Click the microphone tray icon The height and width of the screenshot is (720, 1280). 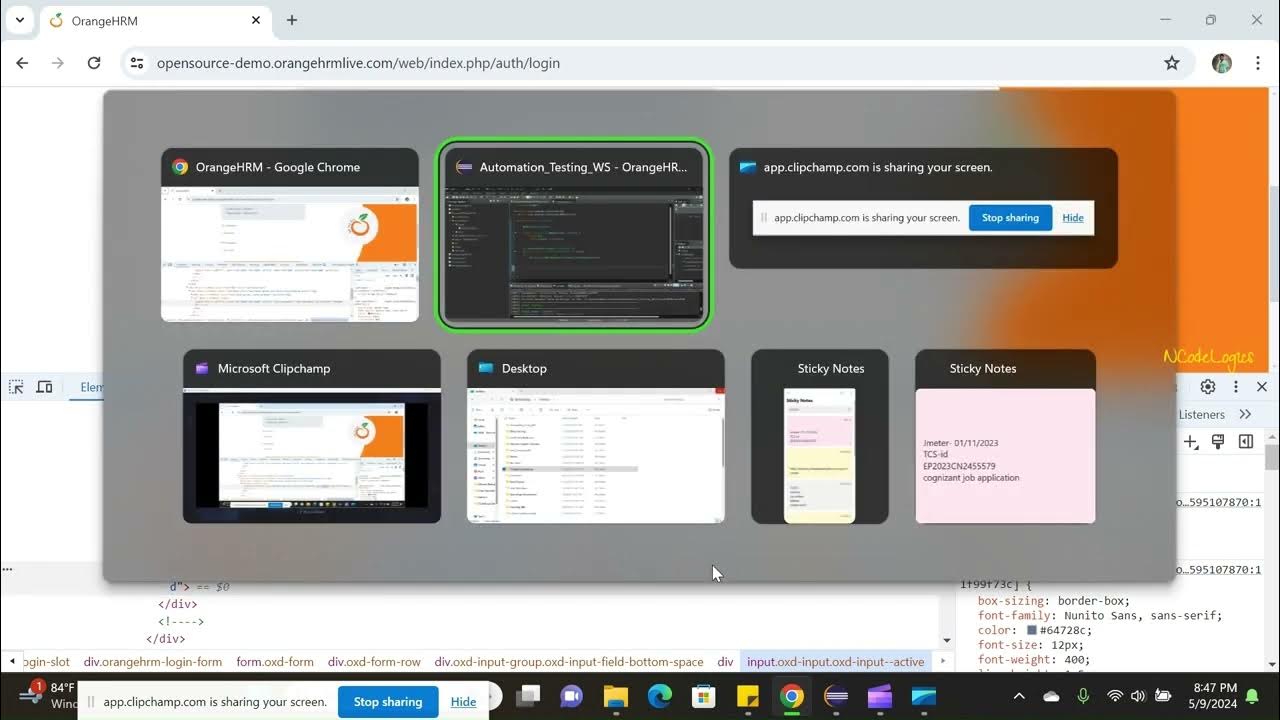coord(1083,696)
